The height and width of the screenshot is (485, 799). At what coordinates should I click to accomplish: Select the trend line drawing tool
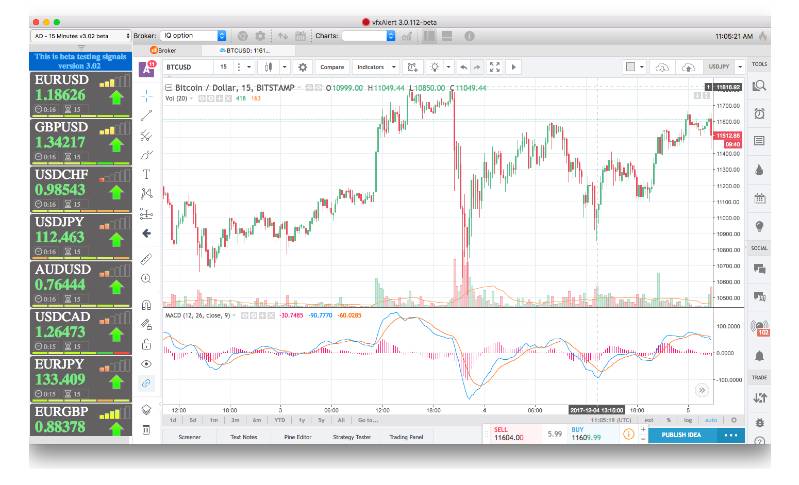click(x=147, y=115)
